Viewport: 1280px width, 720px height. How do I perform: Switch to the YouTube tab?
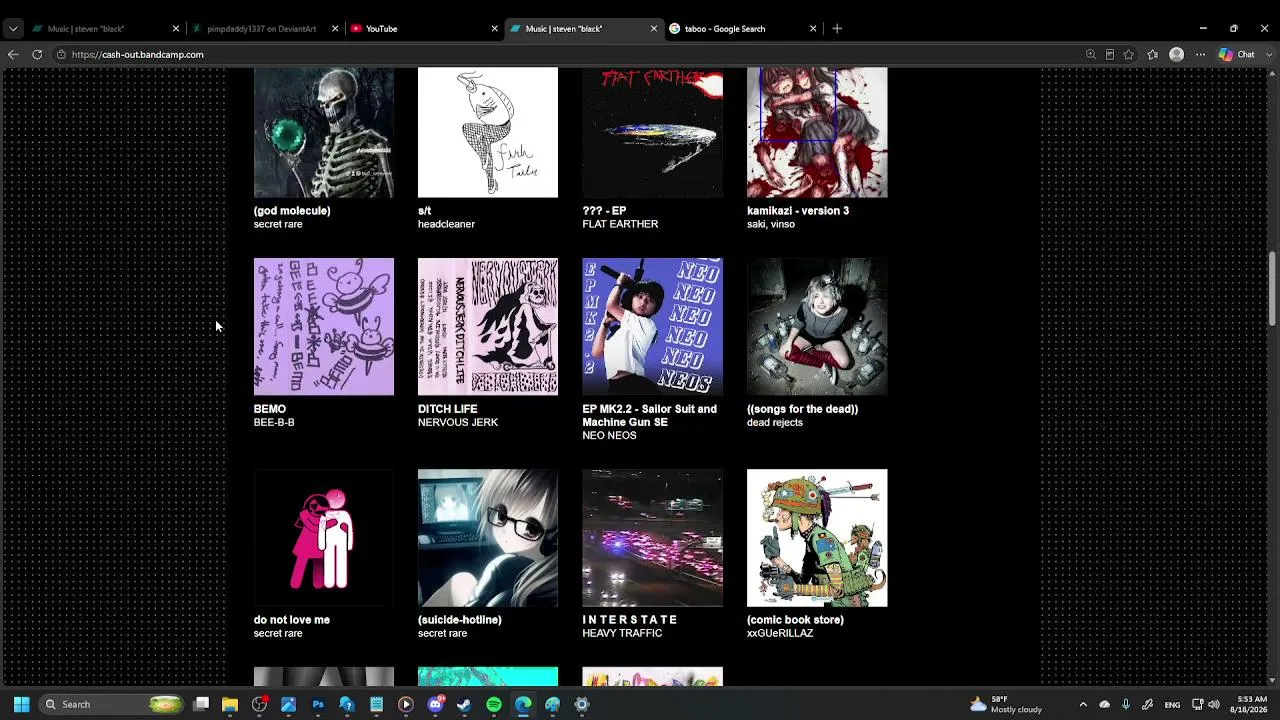pyautogui.click(x=424, y=28)
